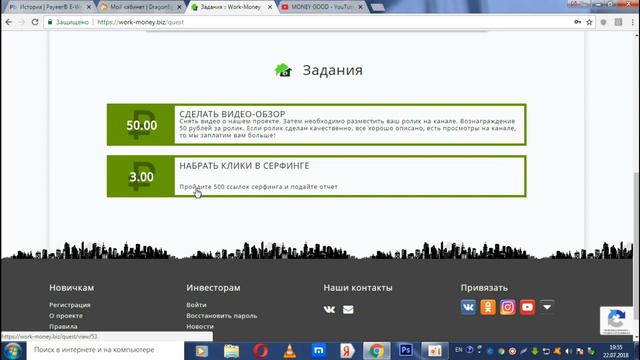Open the VK icon under Наши контакты
This screenshot has height=360, width=640.
[x=329, y=309]
